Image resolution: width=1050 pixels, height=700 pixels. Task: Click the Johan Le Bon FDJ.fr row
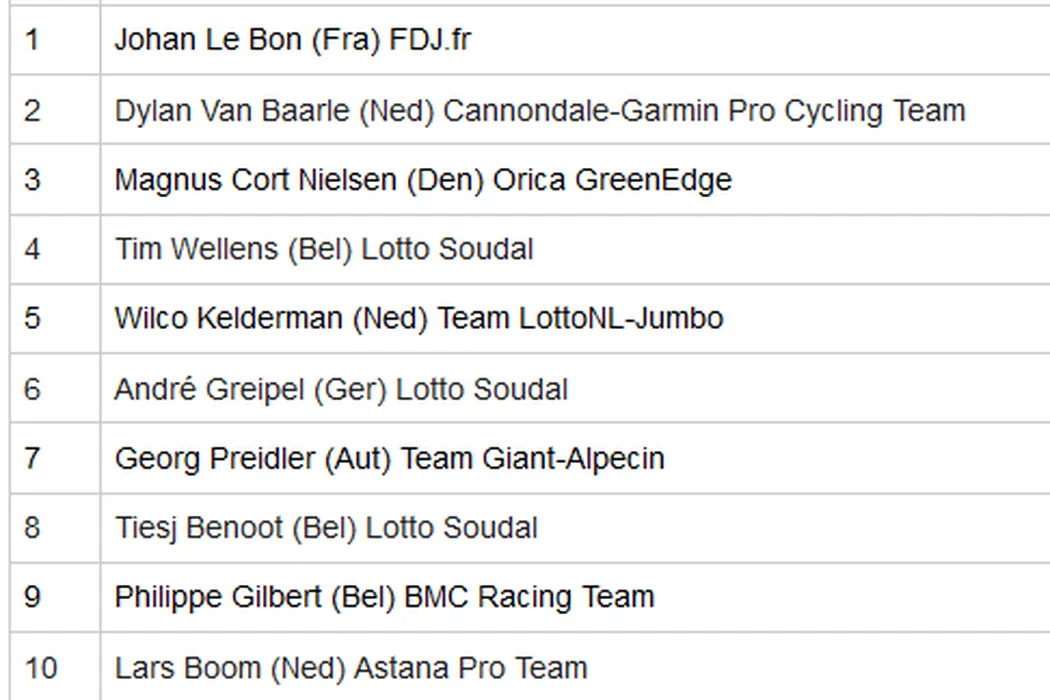point(292,40)
